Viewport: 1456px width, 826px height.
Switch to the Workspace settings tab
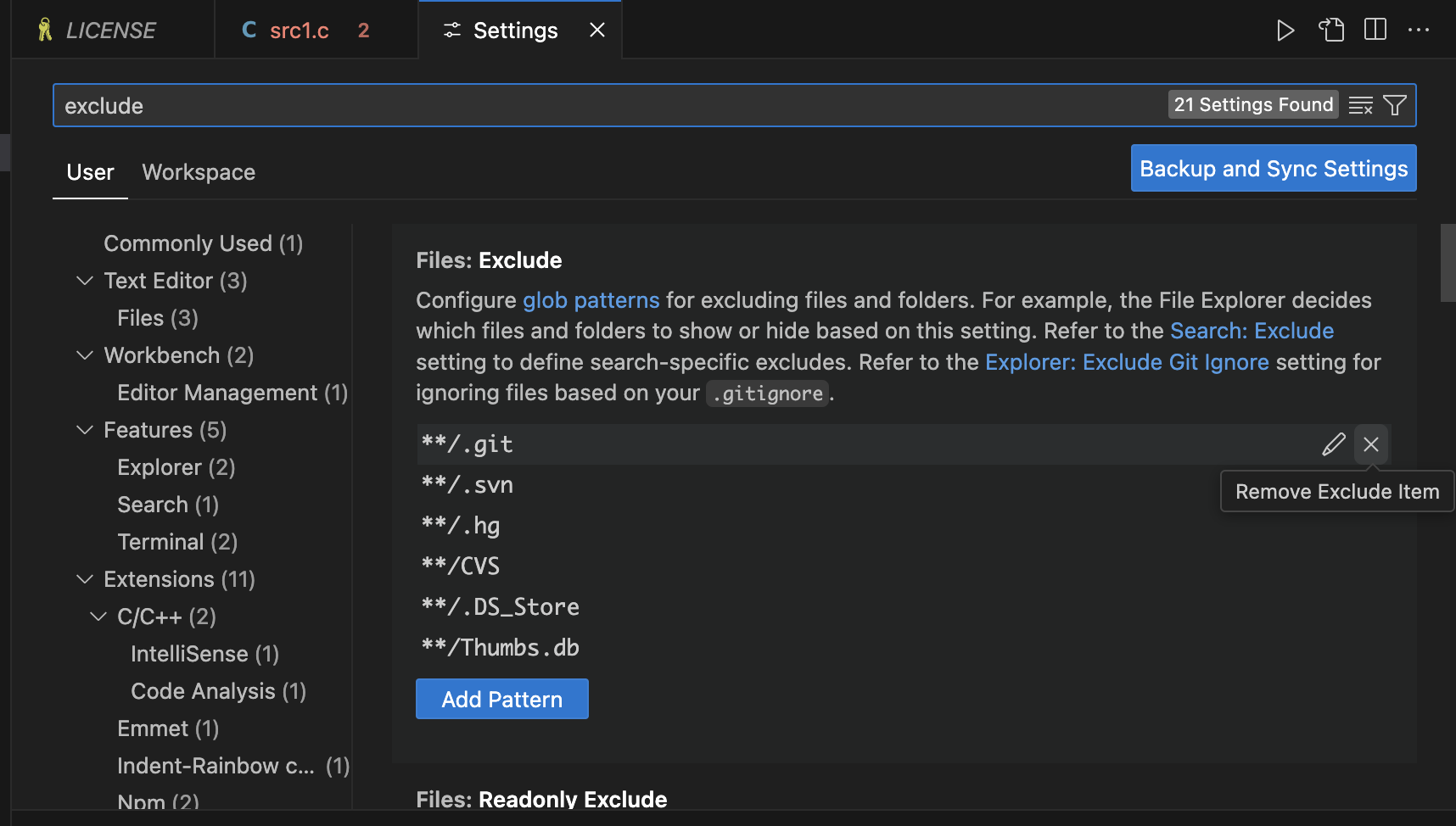pos(199,172)
